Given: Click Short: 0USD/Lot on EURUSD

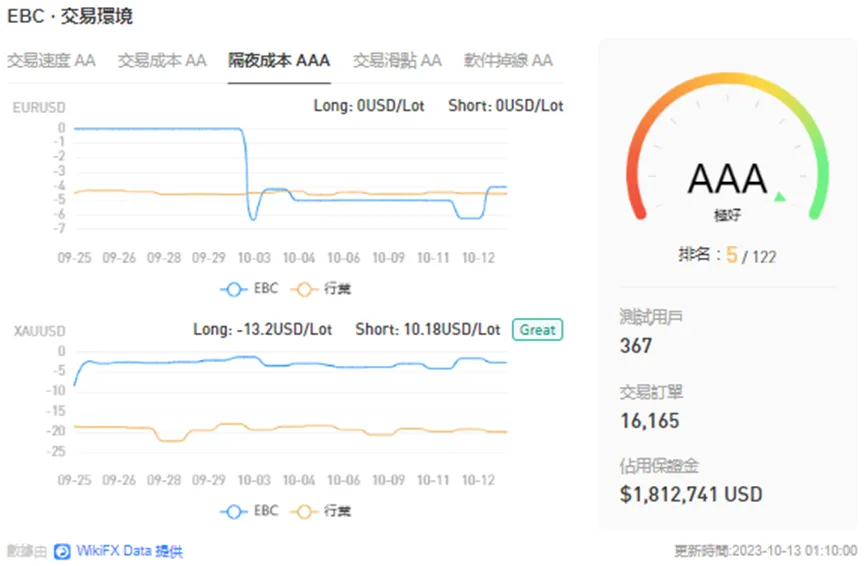Looking at the screenshot, I should (x=505, y=105).
